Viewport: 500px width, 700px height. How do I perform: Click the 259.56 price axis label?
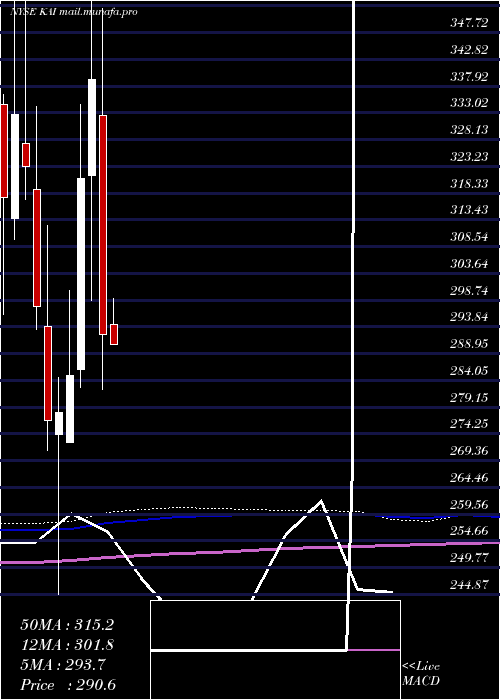469,504
